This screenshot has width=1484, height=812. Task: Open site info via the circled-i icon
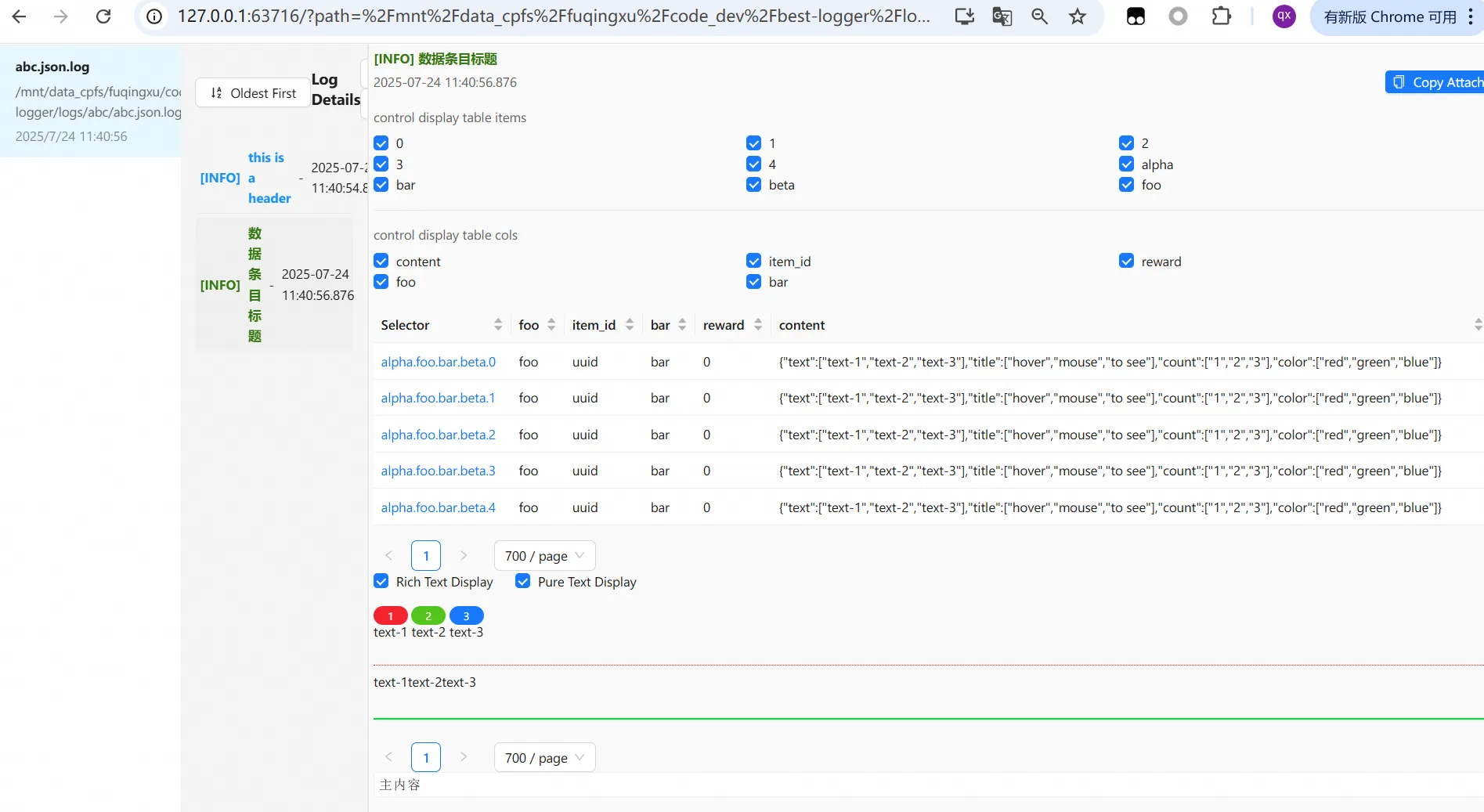[153, 16]
